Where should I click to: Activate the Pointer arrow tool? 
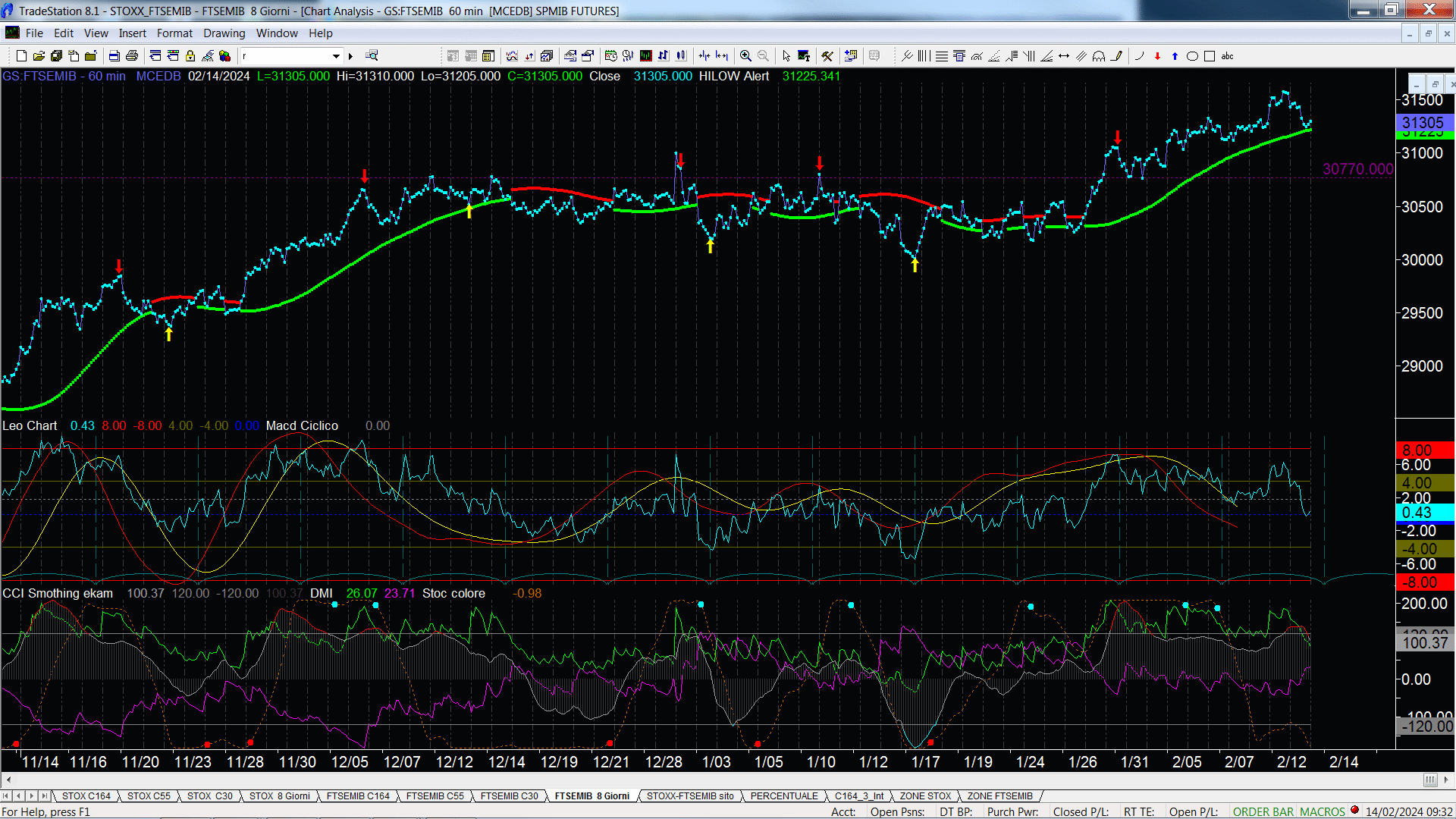(x=786, y=56)
